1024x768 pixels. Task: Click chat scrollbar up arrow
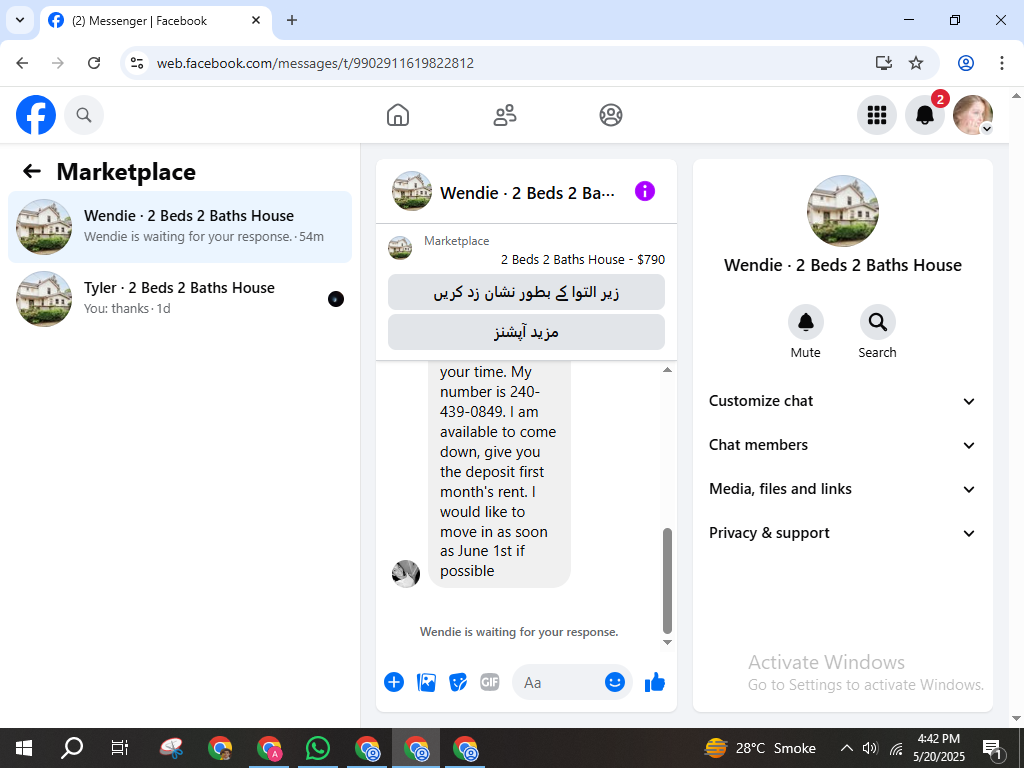[x=667, y=370]
